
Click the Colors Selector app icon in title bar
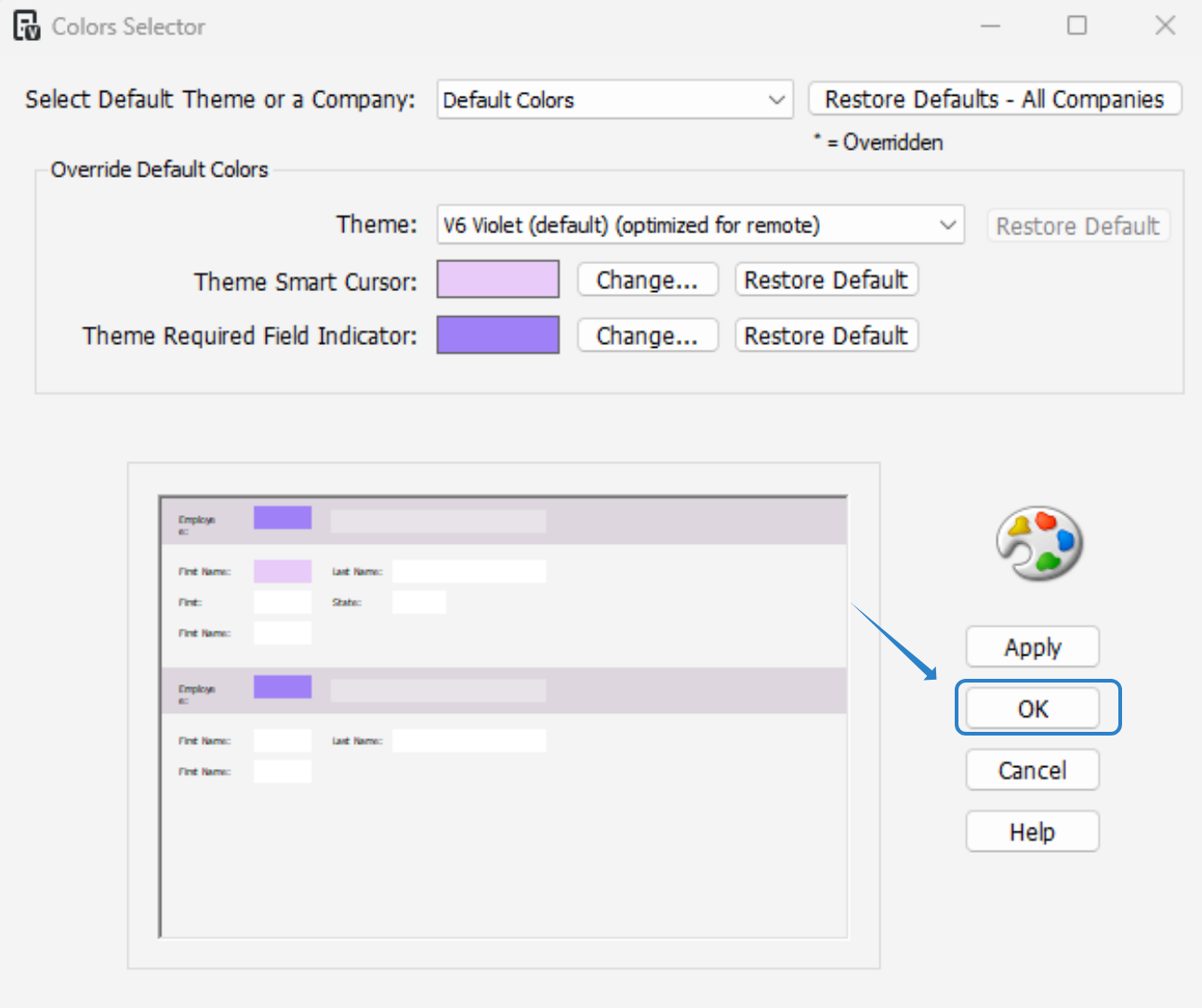[27, 26]
